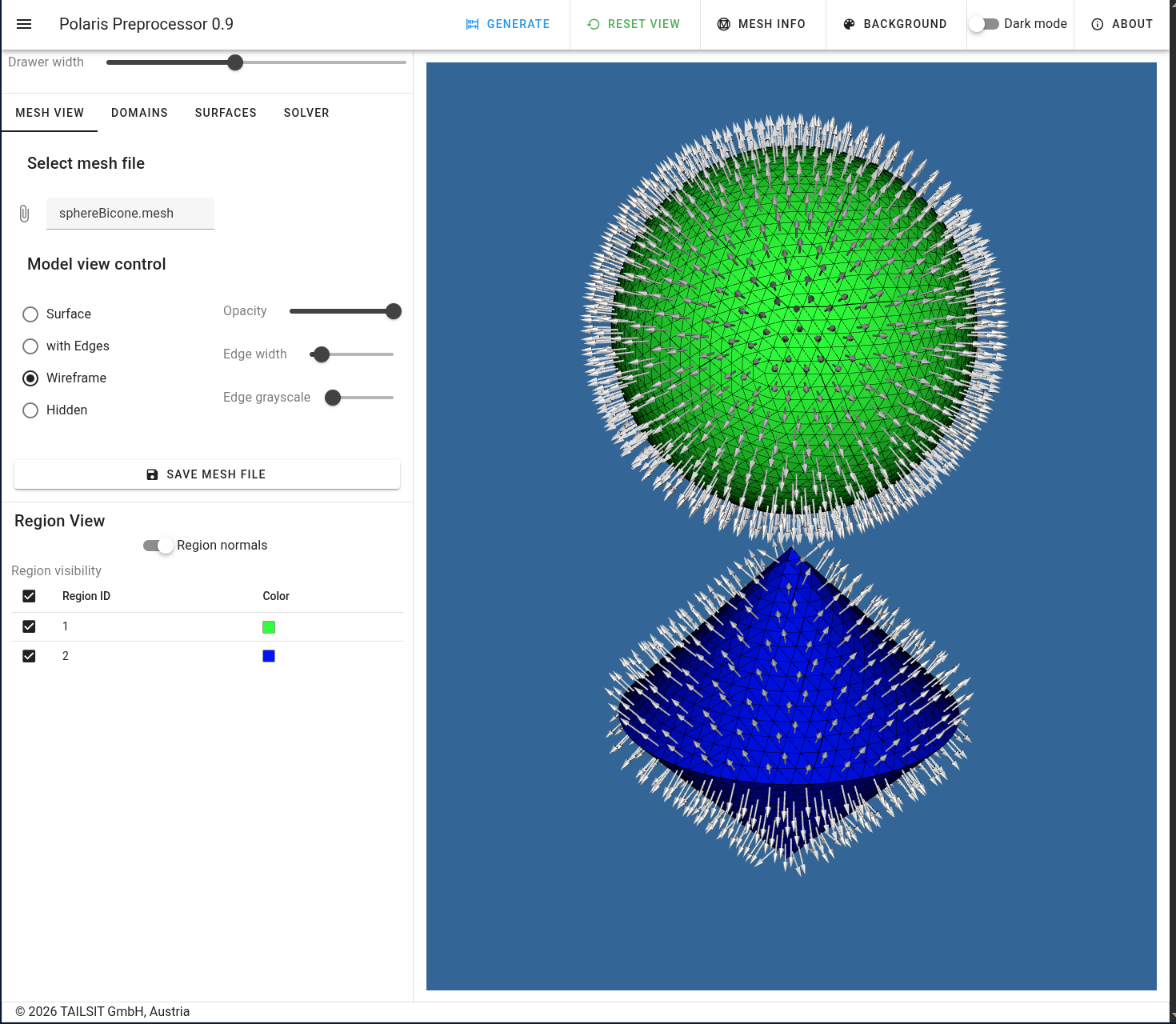Open the Domains tab
Viewport: 1176px width, 1024px height.
[x=139, y=113]
